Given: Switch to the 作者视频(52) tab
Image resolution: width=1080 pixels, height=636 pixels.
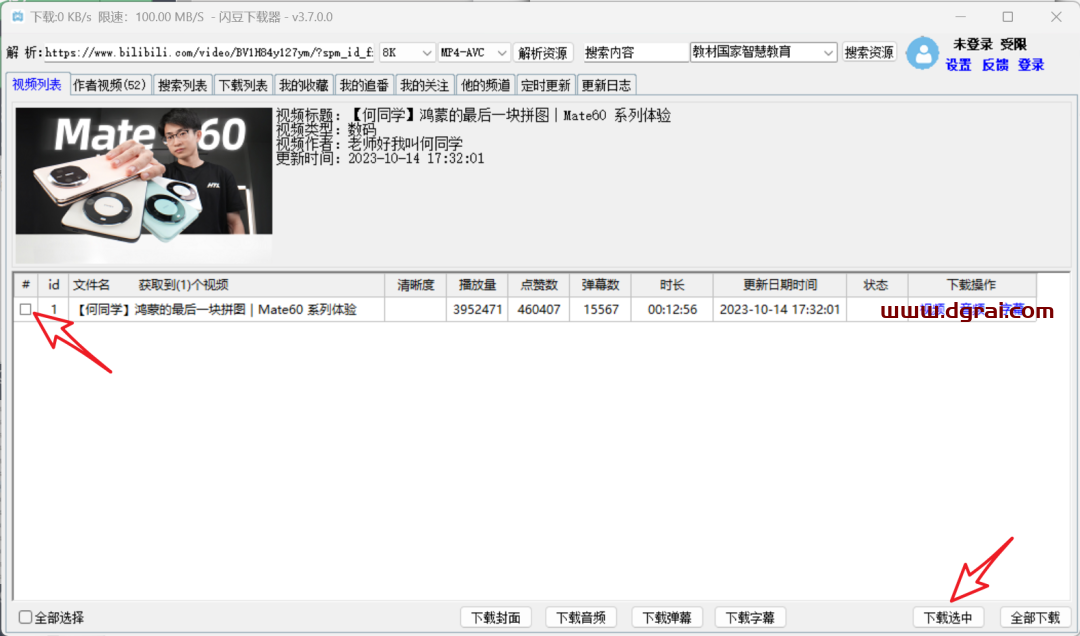Looking at the screenshot, I should pyautogui.click(x=110, y=85).
